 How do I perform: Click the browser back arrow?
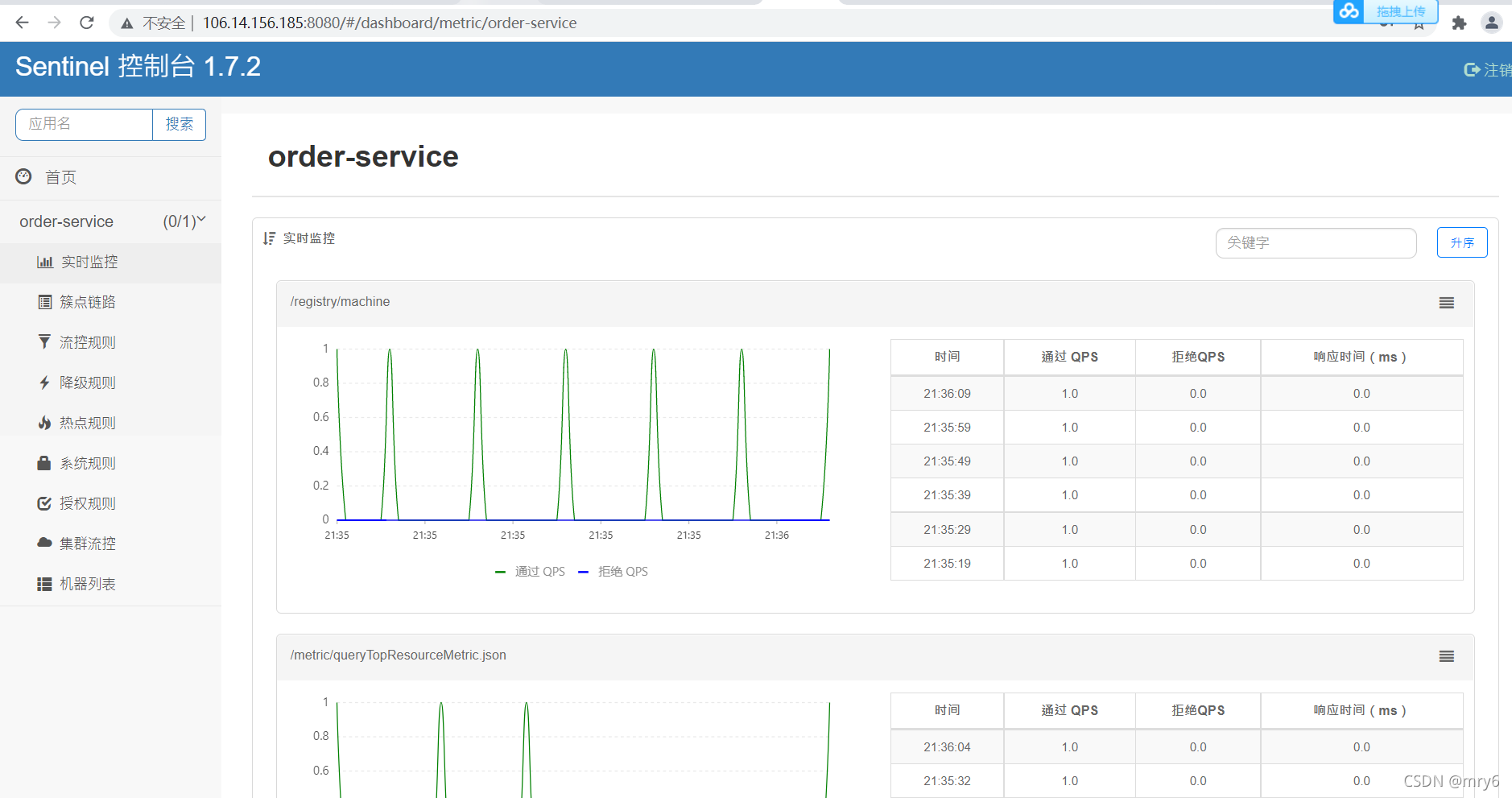pyautogui.click(x=23, y=23)
